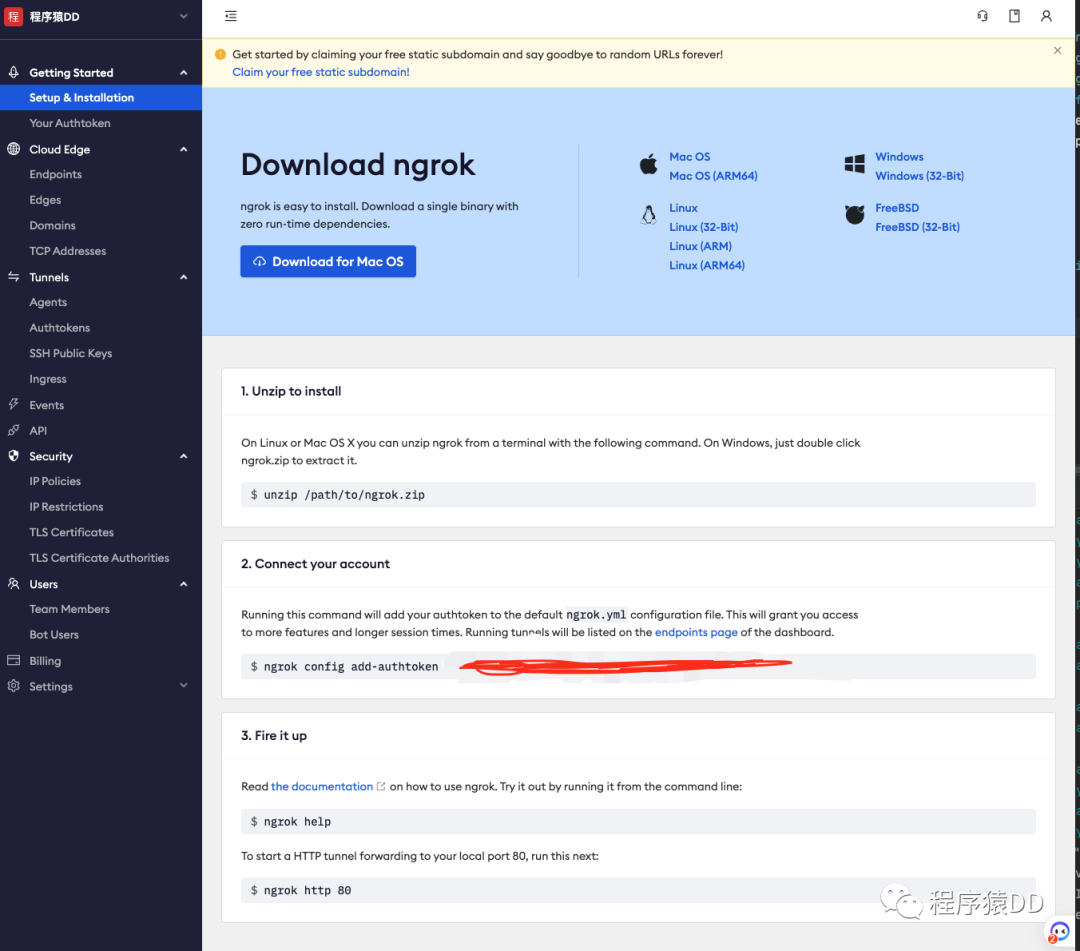Click Claim your free static subdomain link
This screenshot has height=951, width=1080.
pyautogui.click(x=320, y=72)
